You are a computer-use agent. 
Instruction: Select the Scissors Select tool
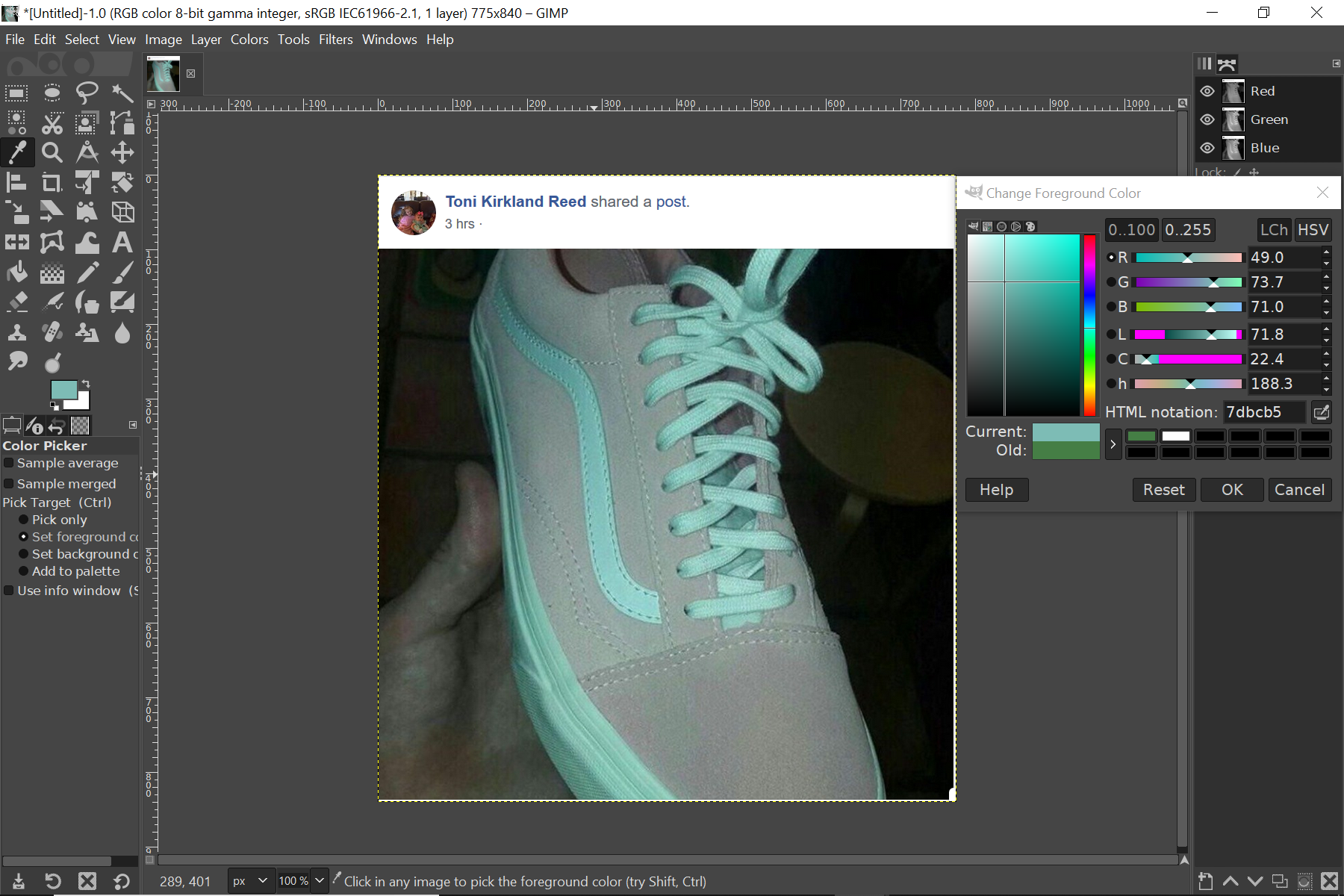(x=52, y=122)
